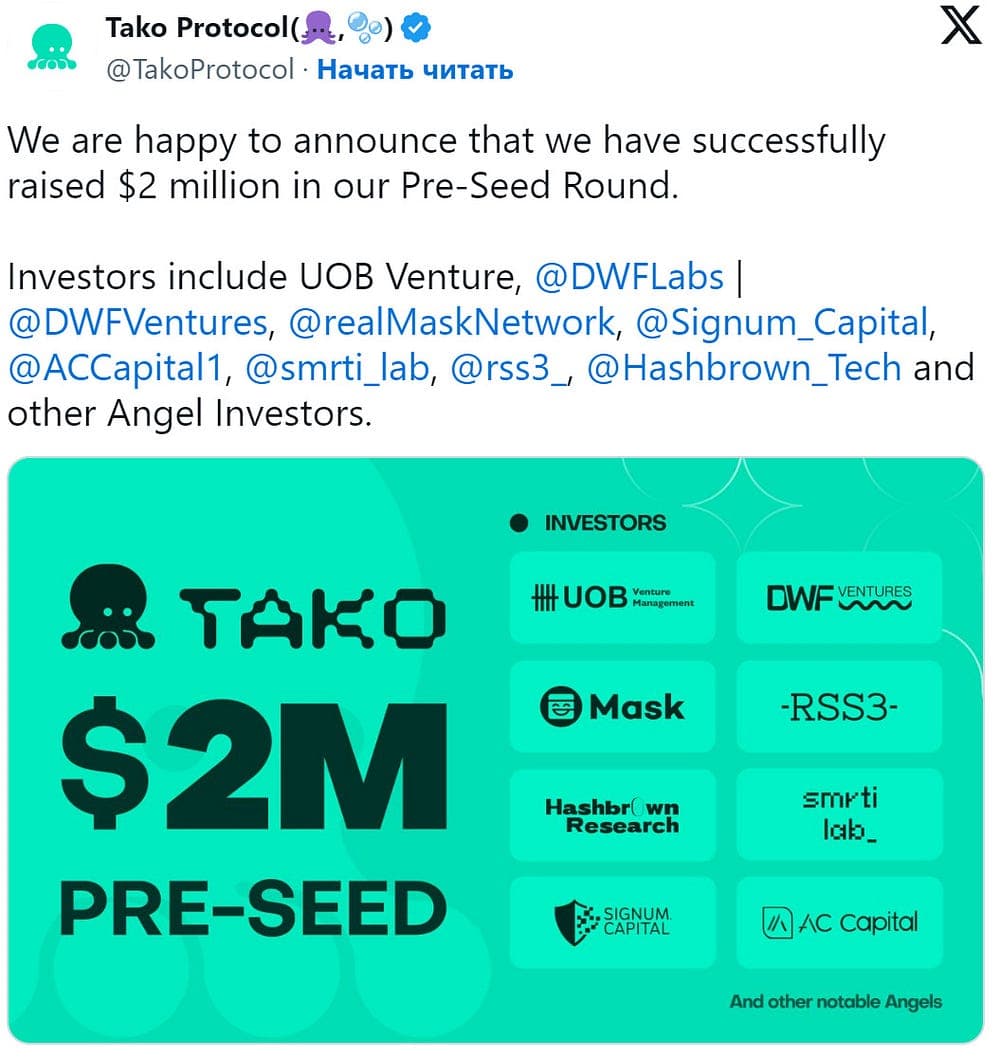This screenshot has width=1000, height=1060.
Task: Click the Tako Protocol avatar icon
Action: (52, 47)
